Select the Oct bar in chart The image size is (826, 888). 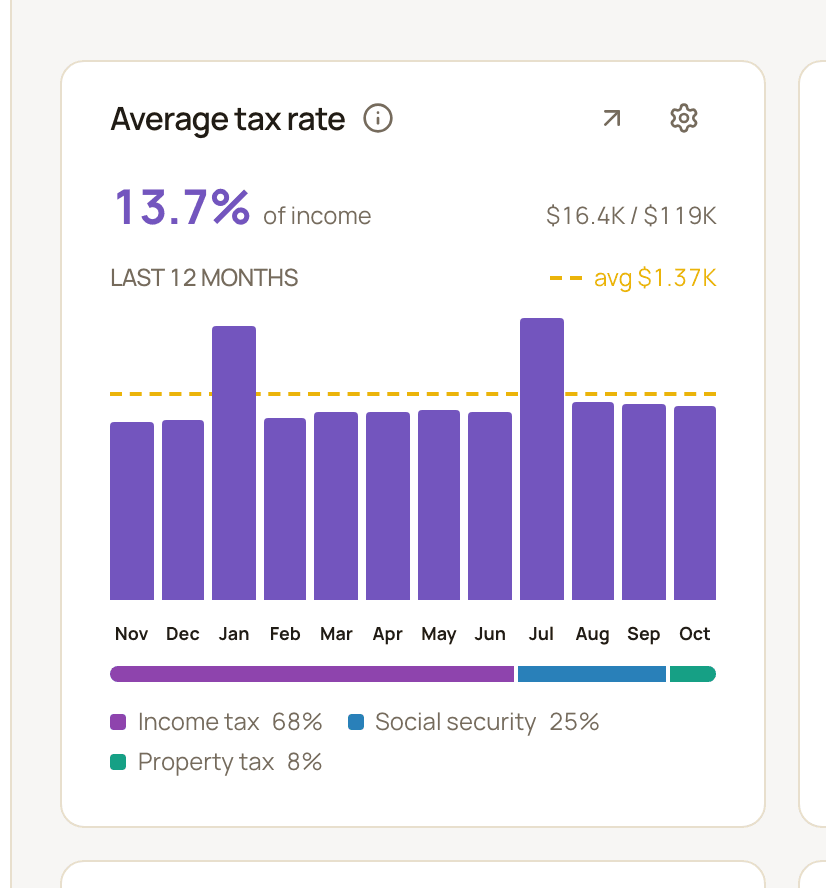tap(695, 503)
